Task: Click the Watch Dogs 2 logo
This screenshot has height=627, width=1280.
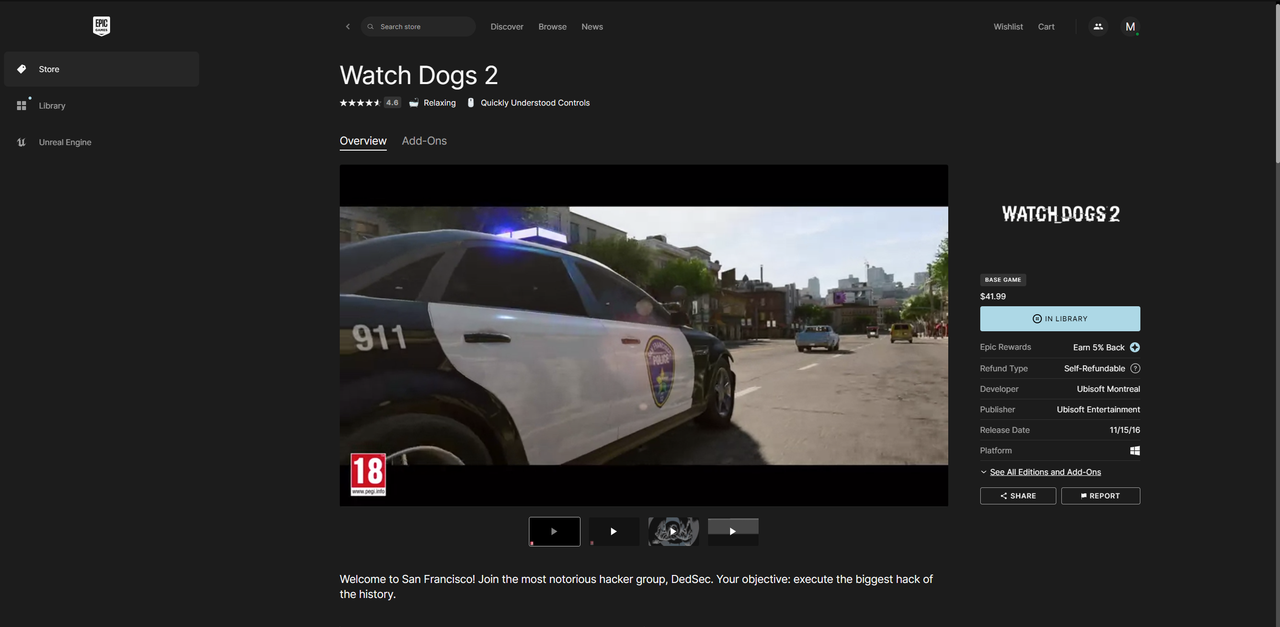Action: pos(1060,214)
